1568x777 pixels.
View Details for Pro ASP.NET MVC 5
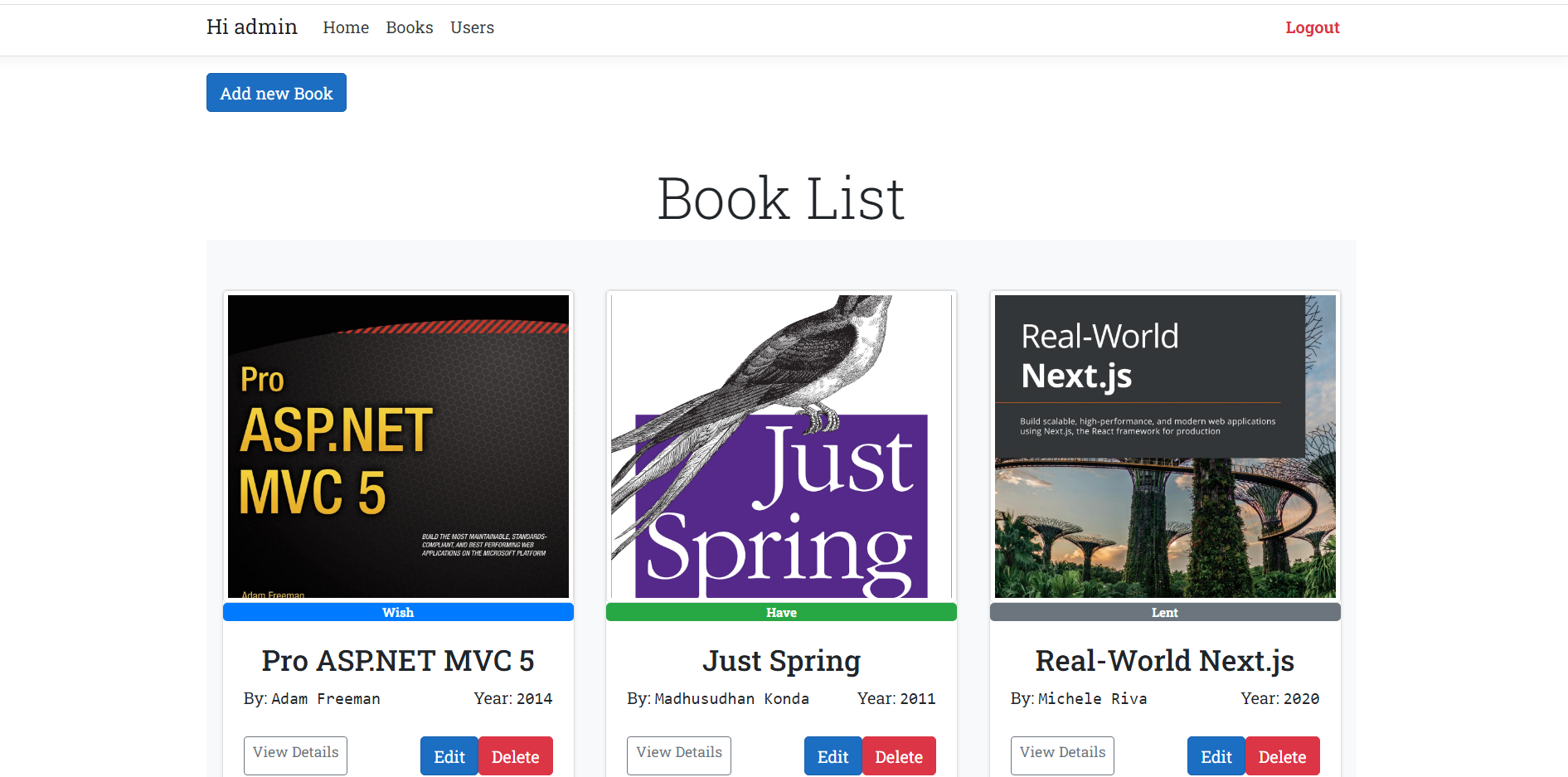tap(295, 755)
